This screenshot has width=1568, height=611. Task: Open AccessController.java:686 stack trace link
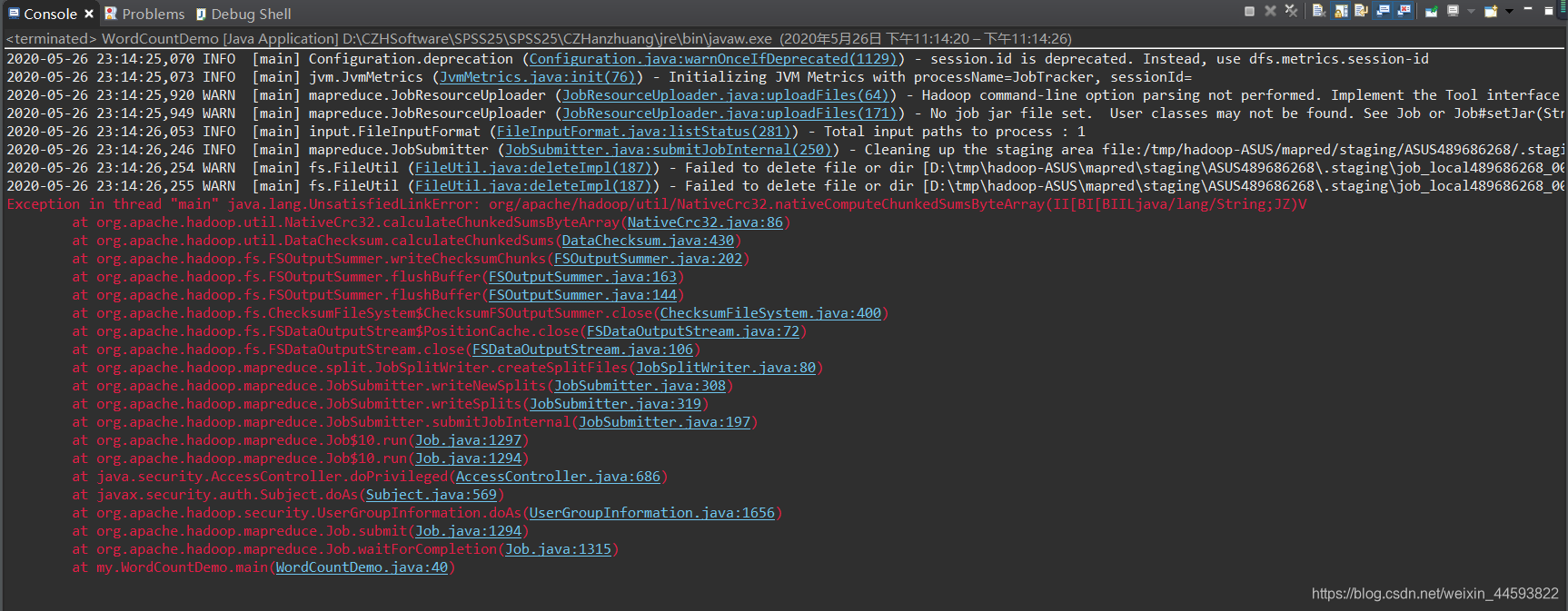[558, 477]
